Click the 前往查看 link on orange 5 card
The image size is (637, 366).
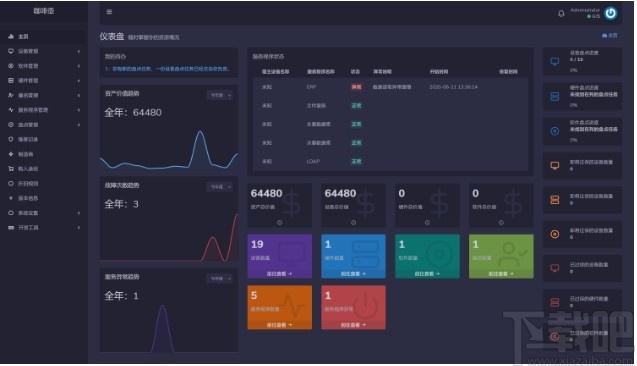point(280,325)
